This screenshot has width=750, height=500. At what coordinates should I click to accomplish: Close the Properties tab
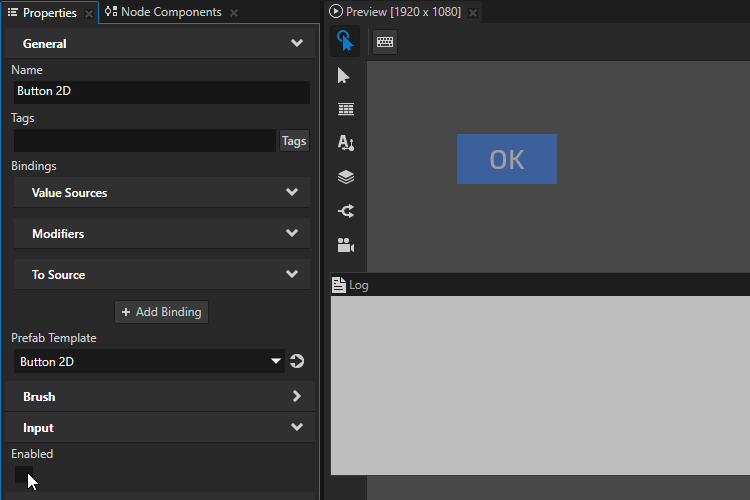[88, 13]
